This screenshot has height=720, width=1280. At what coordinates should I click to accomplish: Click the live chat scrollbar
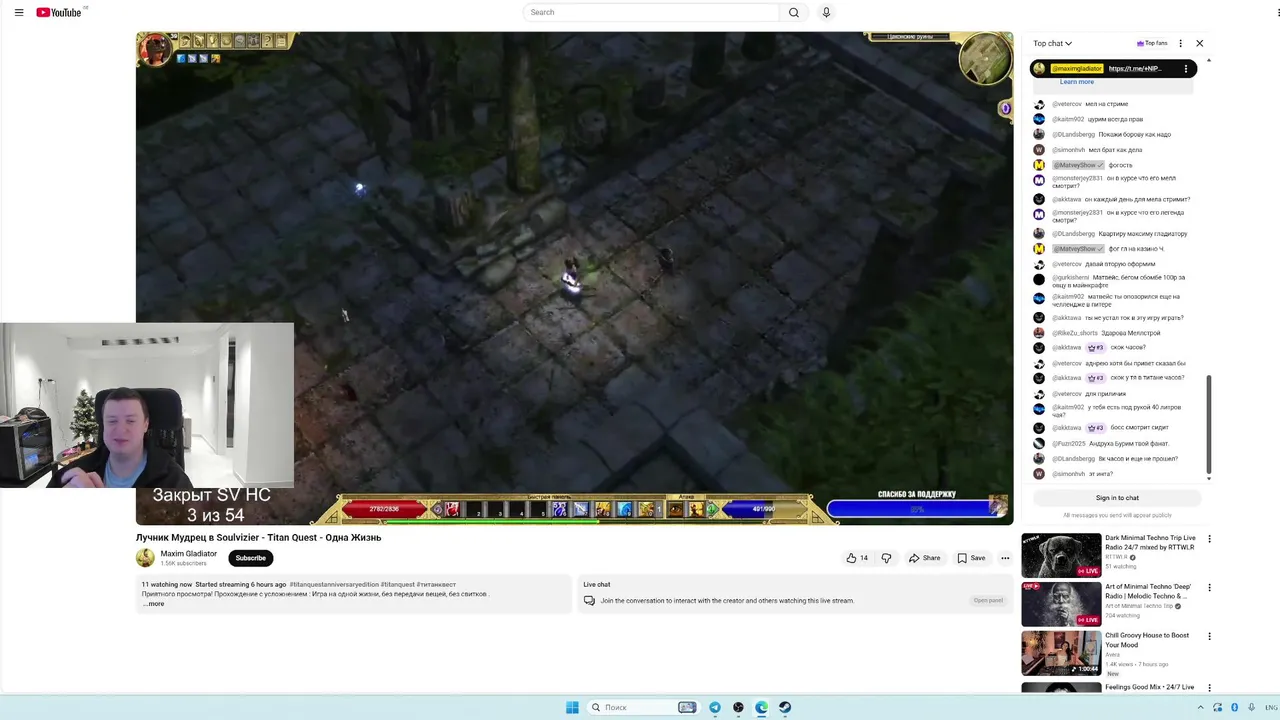coord(1208,424)
